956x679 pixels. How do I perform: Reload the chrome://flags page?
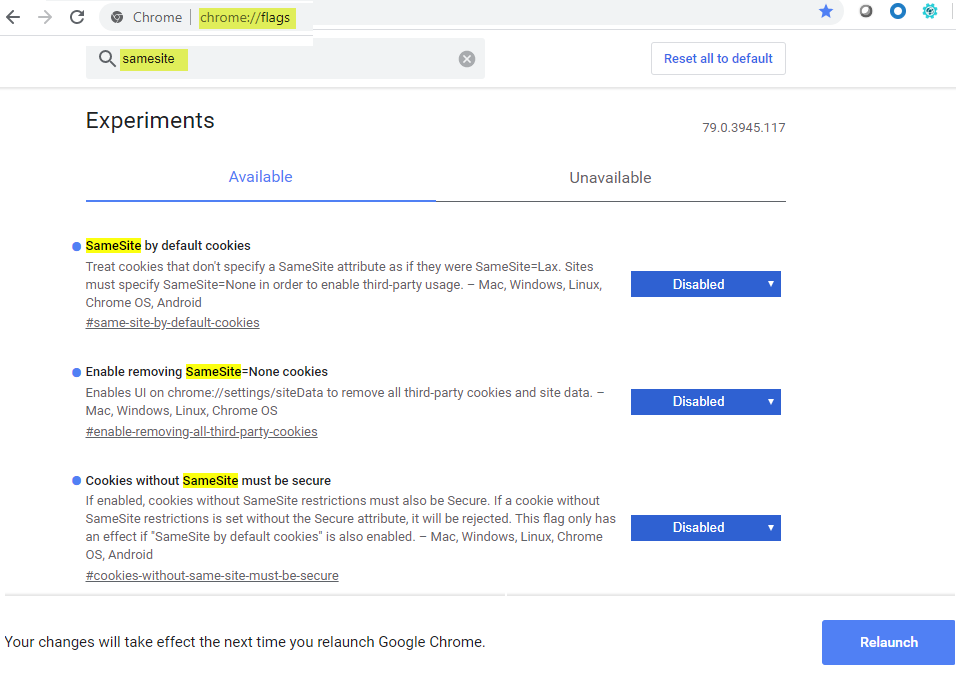tap(77, 17)
